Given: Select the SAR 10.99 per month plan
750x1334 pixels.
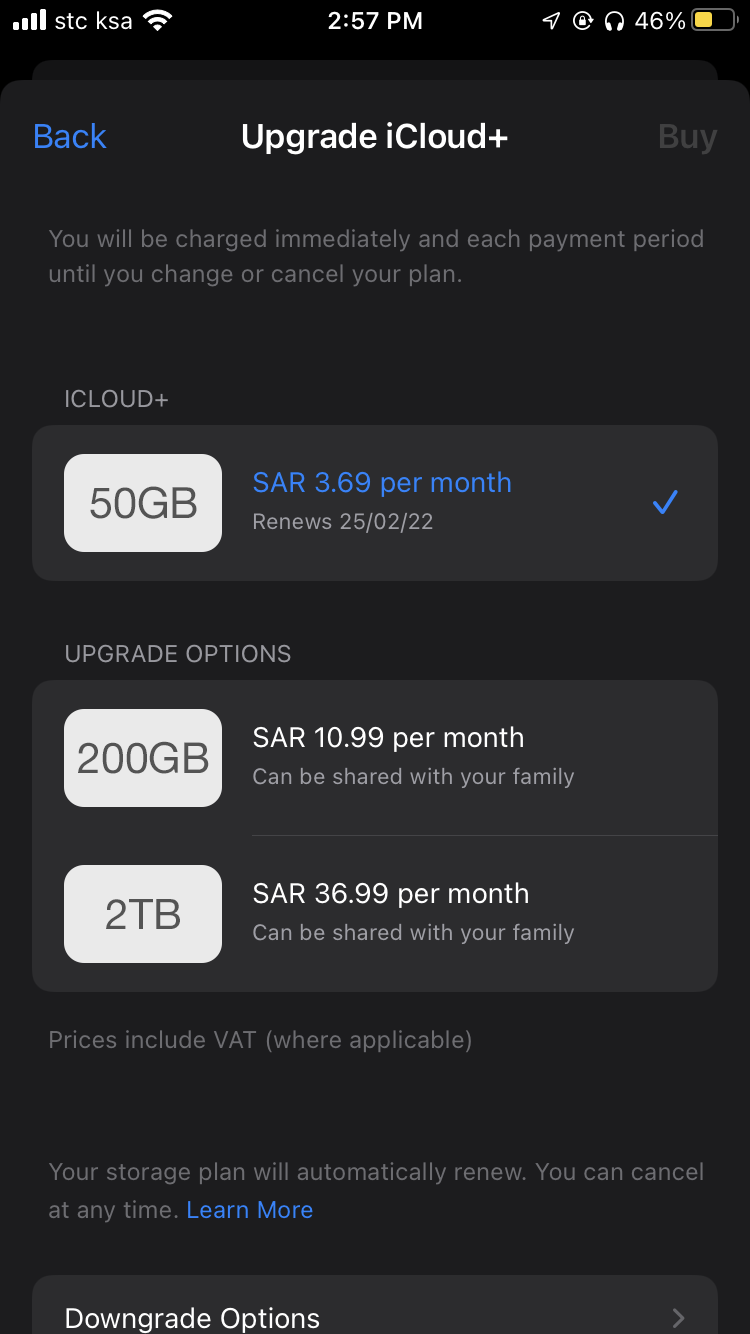Looking at the screenshot, I should pos(388,738).
